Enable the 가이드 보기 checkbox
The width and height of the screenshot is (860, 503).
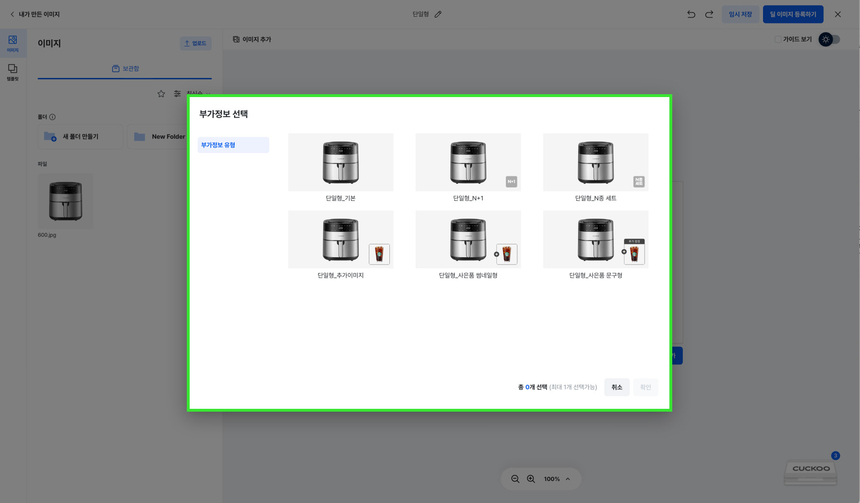(x=777, y=39)
